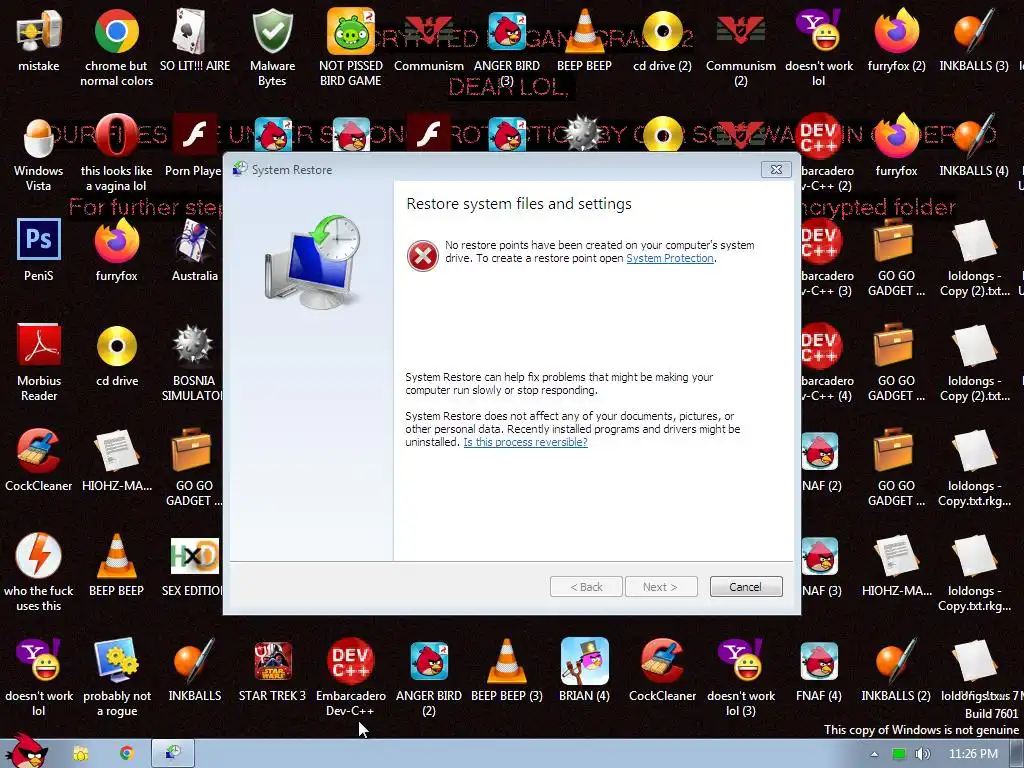Select the 'SO LIT!!! AIRE' solitaire icon

coord(195,40)
